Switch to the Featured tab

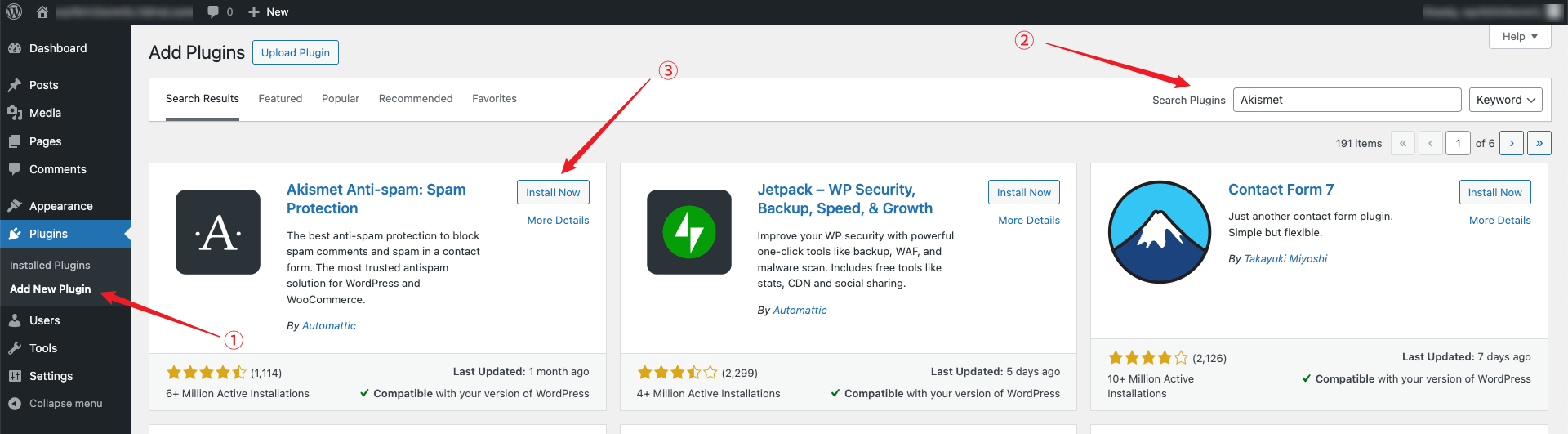point(280,99)
